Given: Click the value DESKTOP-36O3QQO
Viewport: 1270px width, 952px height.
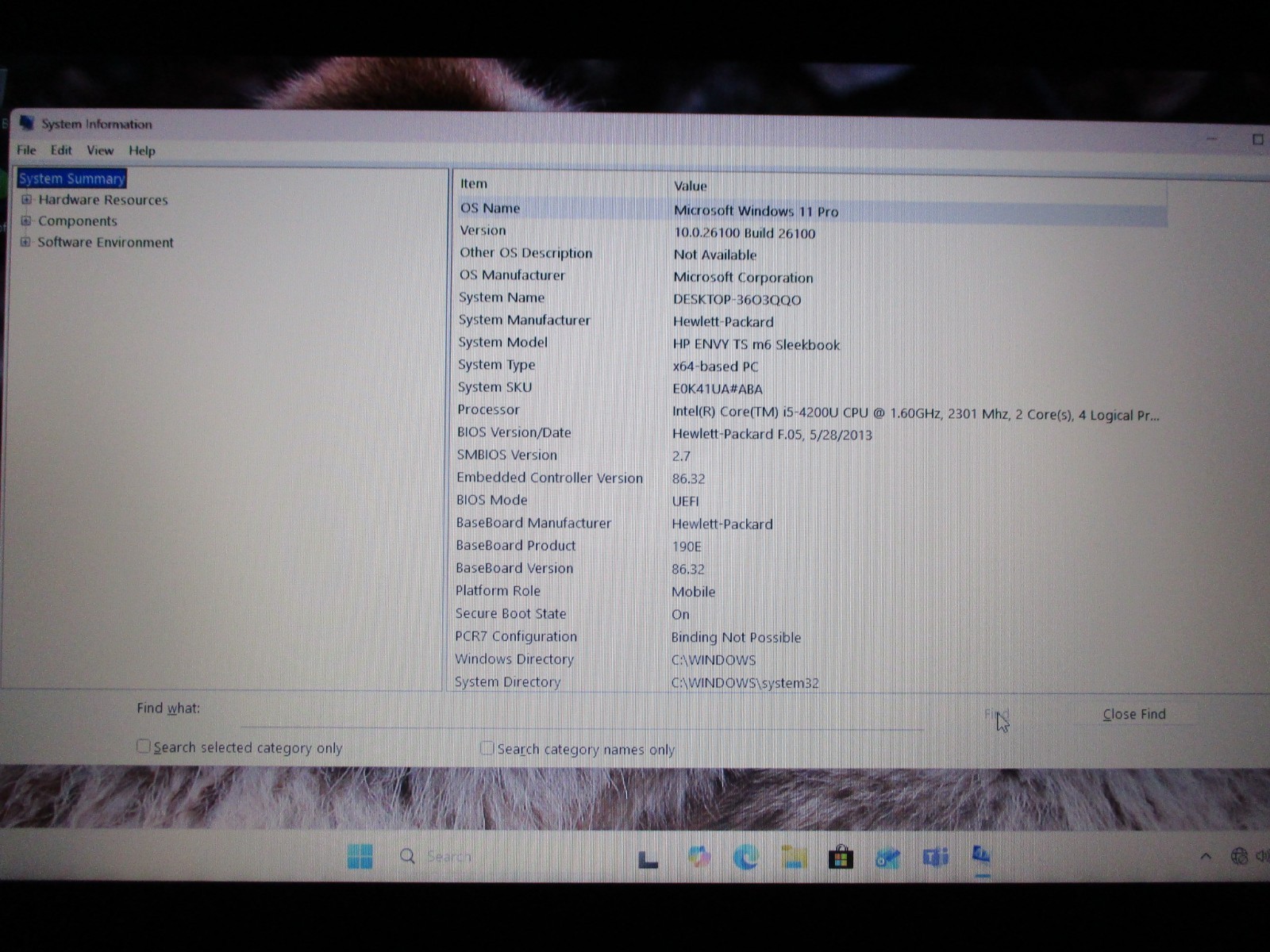Looking at the screenshot, I should (737, 300).
